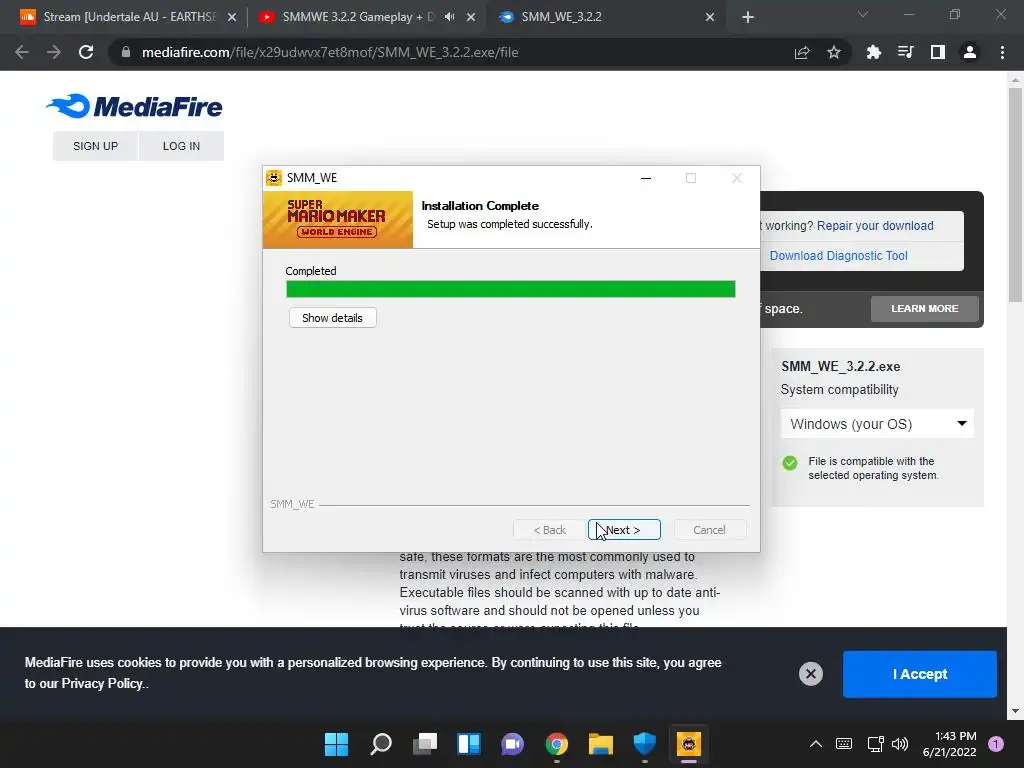Open the Chrome extensions puzzle icon
The image size is (1024, 768).
[874, 52]
